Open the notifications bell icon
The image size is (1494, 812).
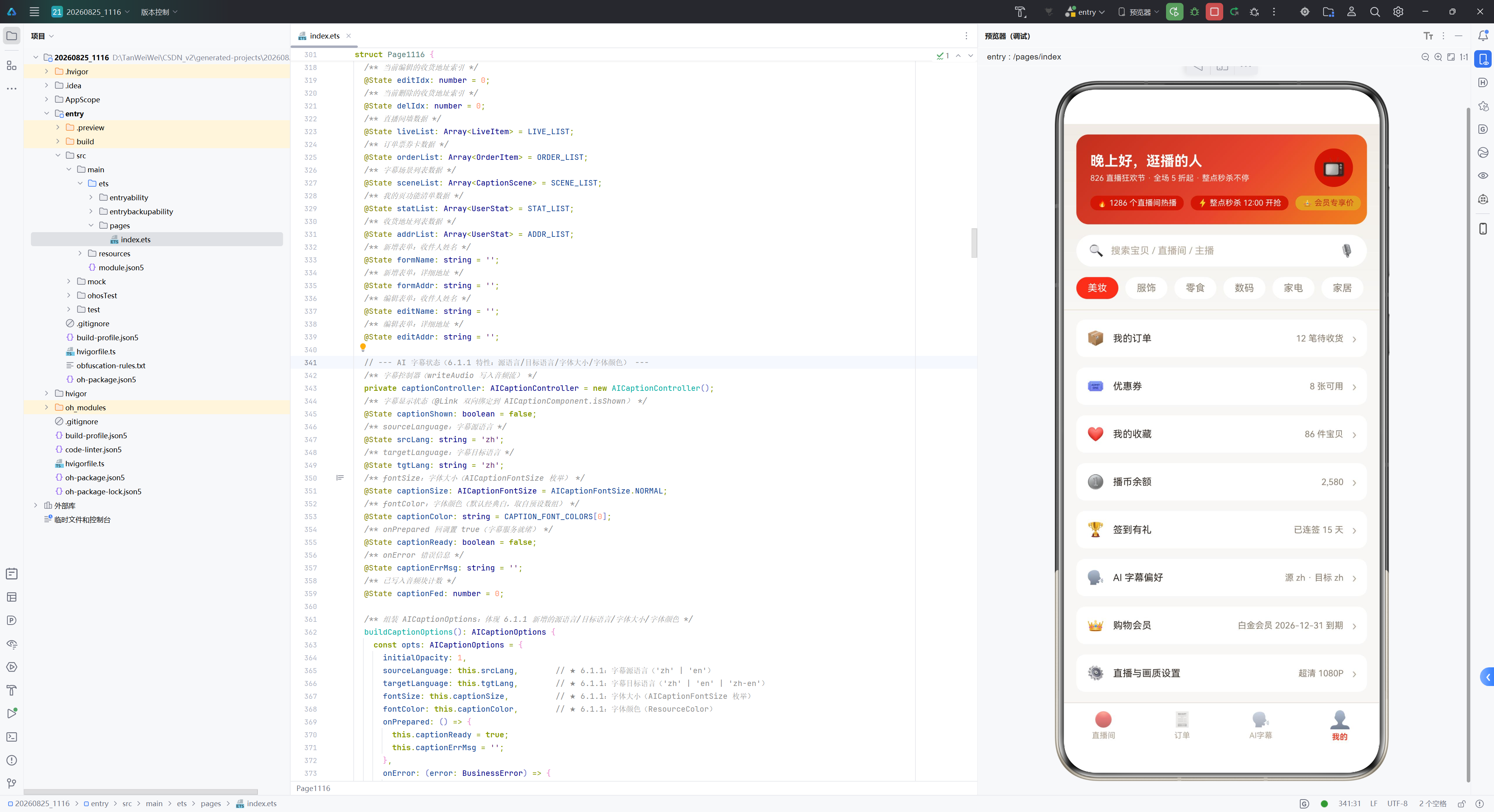pyautogui.click(x=1482, y=36)
